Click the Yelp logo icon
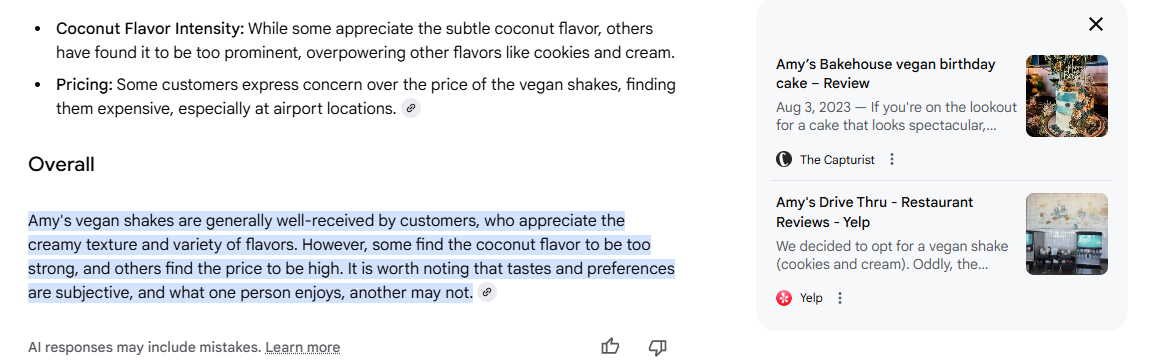This screenshot has height=363, width=1168. click(x=784, y=298)
